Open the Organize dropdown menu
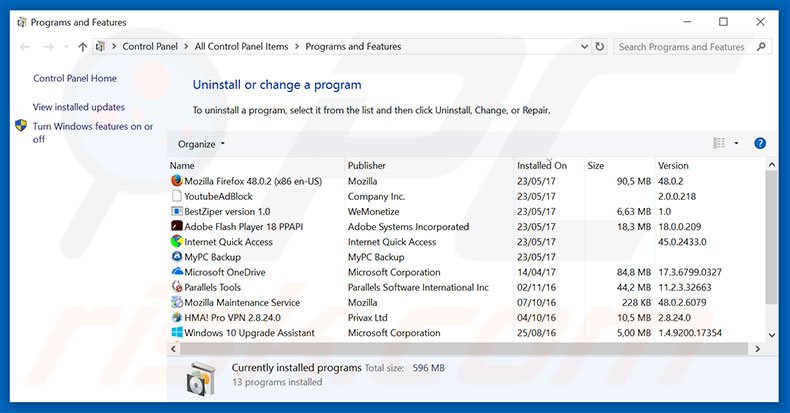Viewport: 790px width, 413px height. point(202,144)
